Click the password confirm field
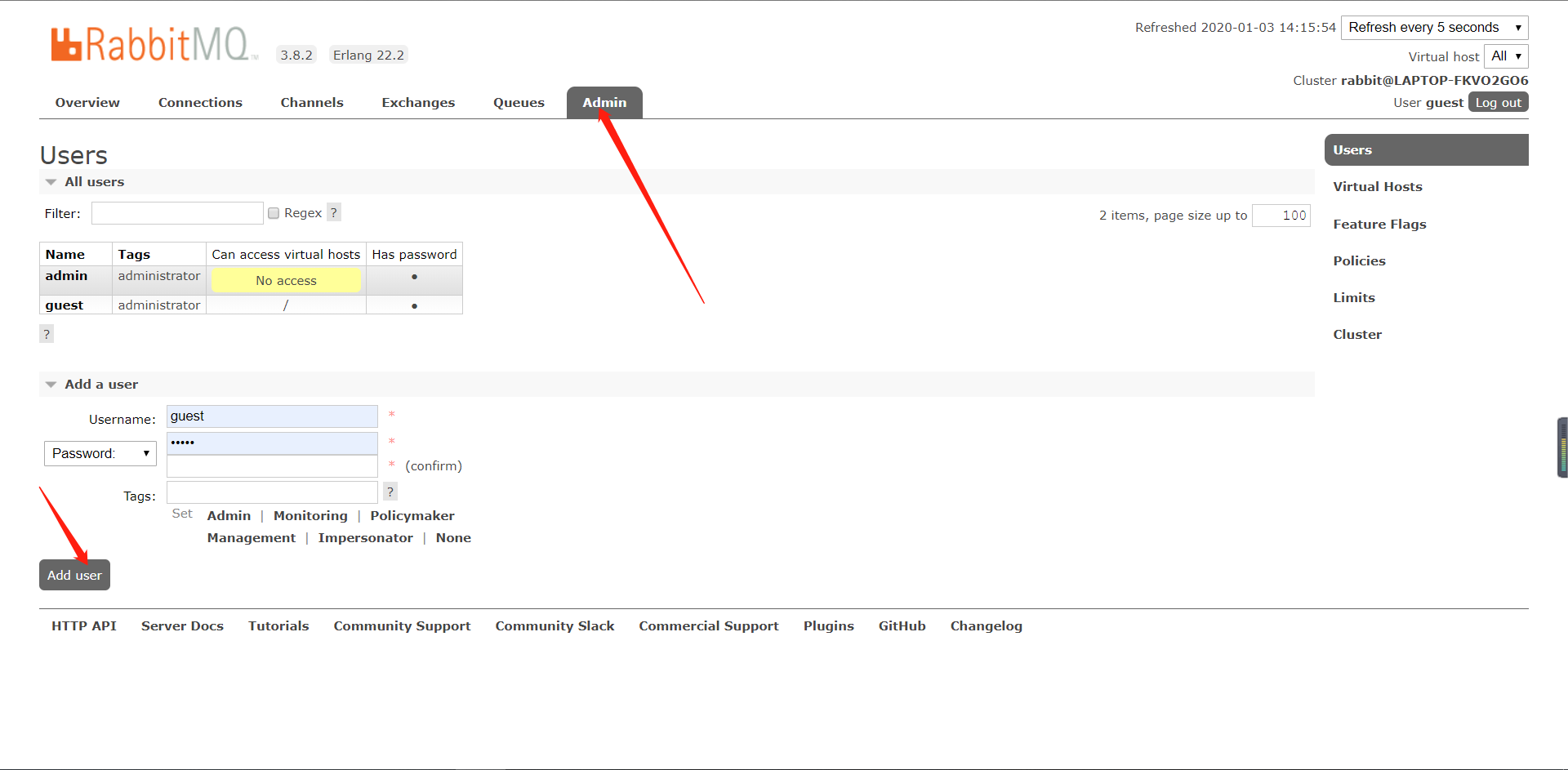The image size is (1568, 770). 272,465
